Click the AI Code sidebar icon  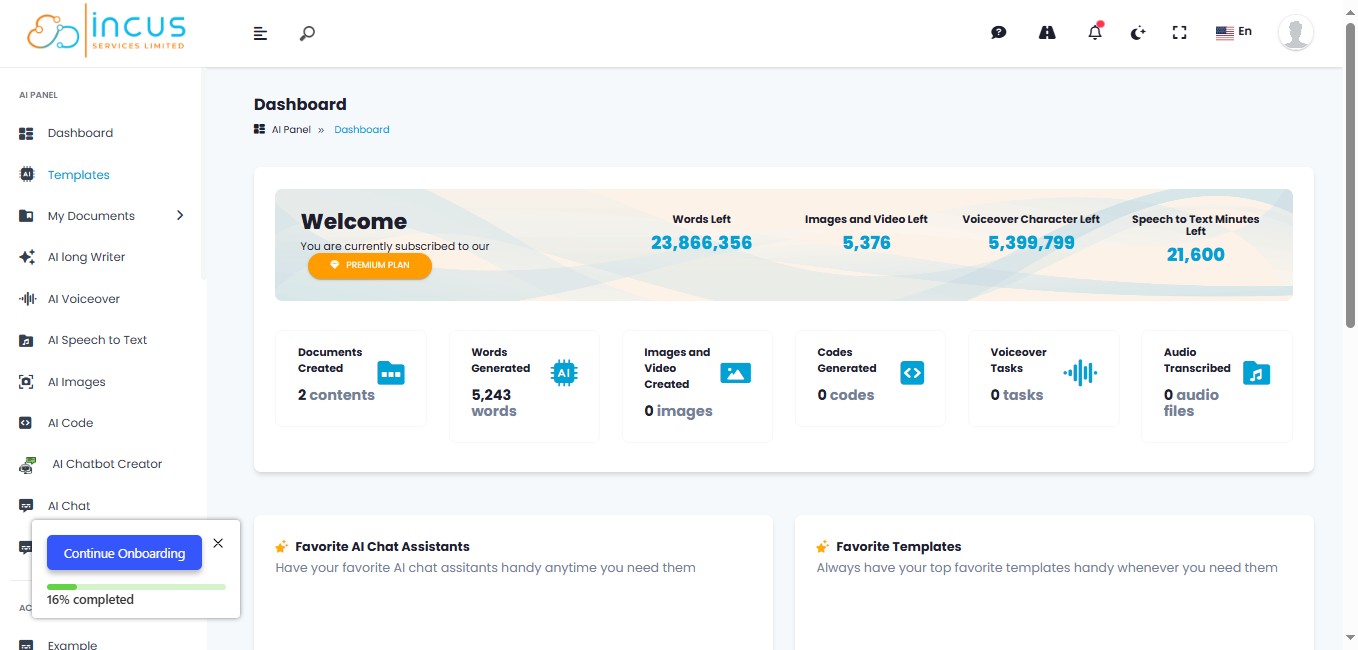pyautogui.click(x=27, y=423)
